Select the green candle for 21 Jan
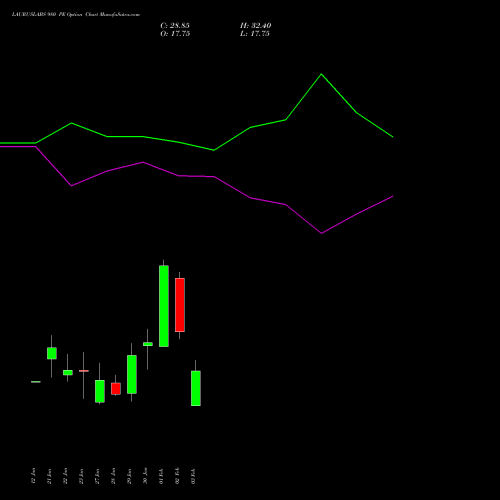 point(52,353)
